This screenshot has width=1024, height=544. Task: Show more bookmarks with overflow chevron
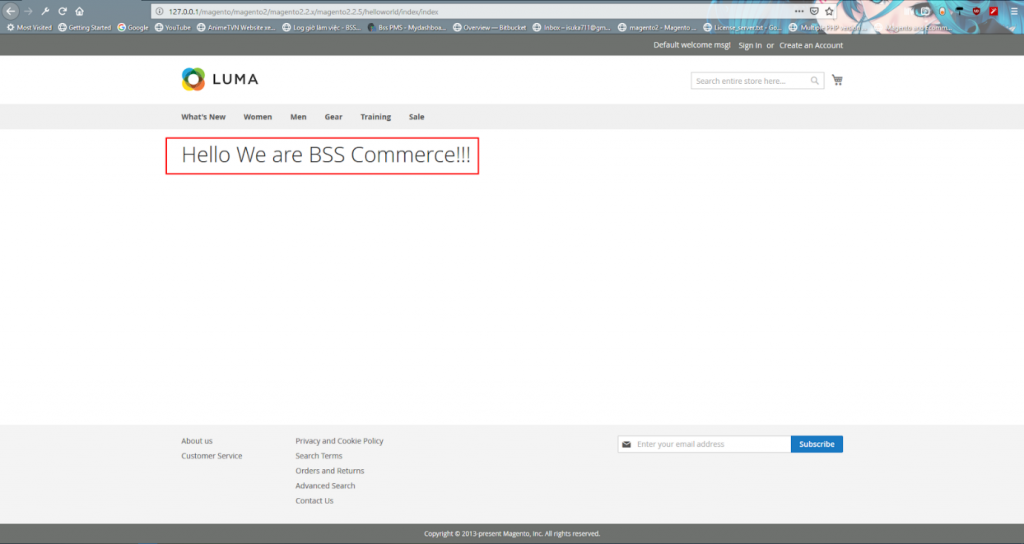click(x=1014, y=28)
